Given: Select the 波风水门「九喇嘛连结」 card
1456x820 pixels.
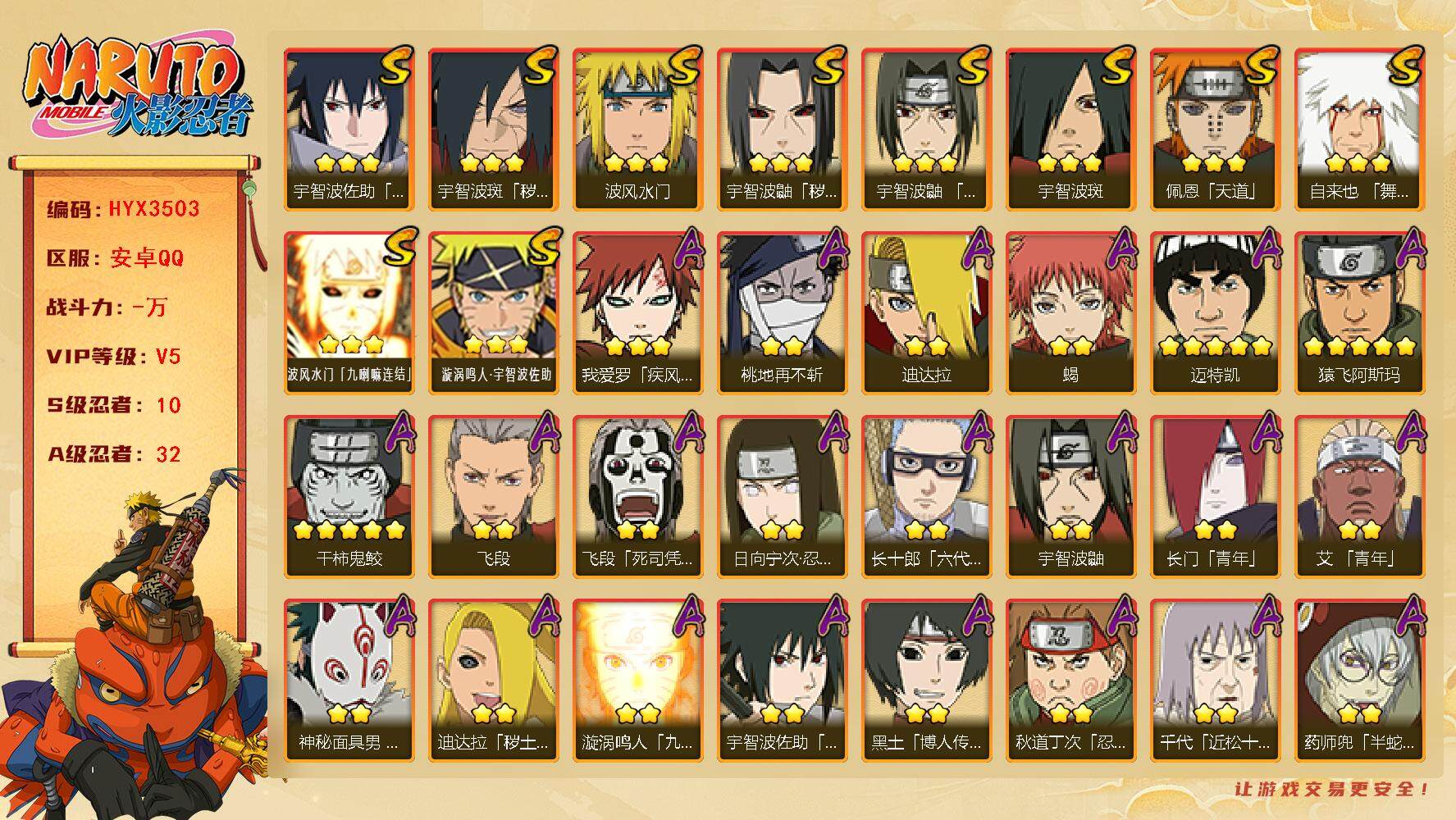Looking at the screenshot, I should pos(349,312).
